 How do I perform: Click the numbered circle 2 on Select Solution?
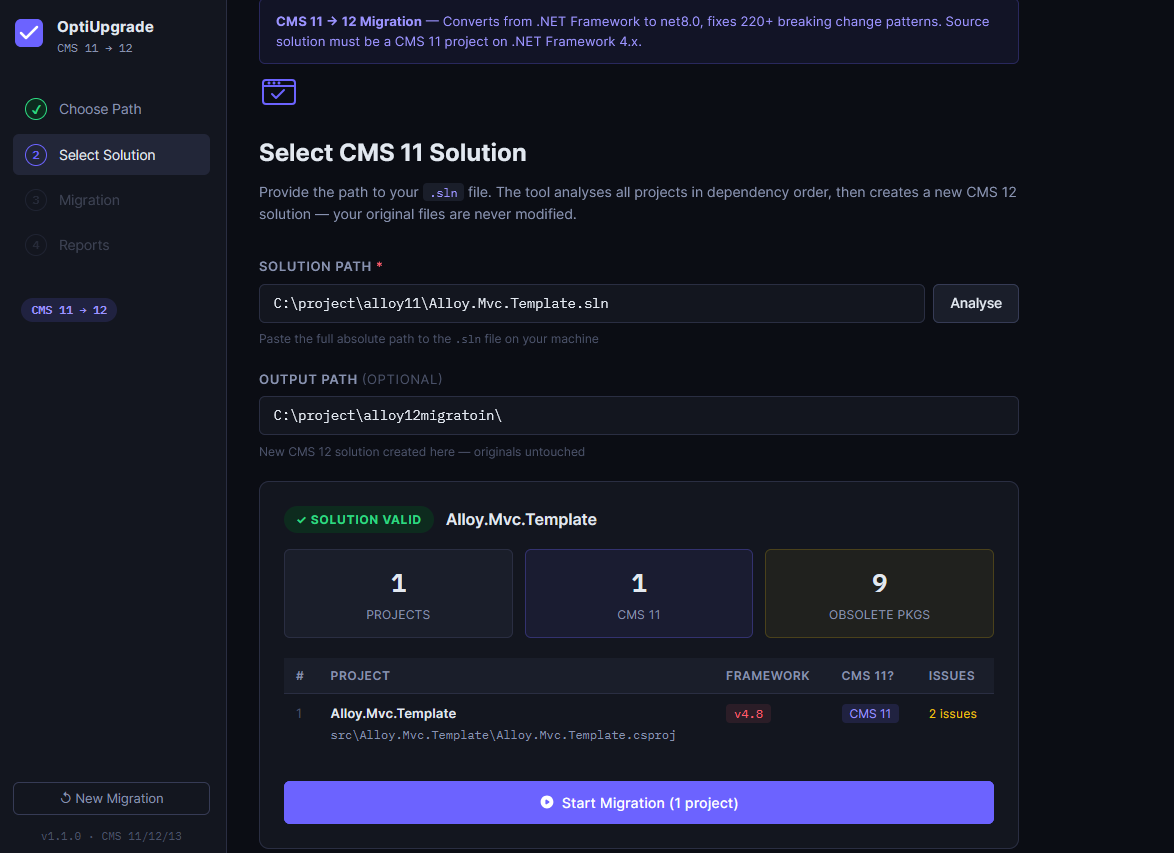click(x=36, y=155)
